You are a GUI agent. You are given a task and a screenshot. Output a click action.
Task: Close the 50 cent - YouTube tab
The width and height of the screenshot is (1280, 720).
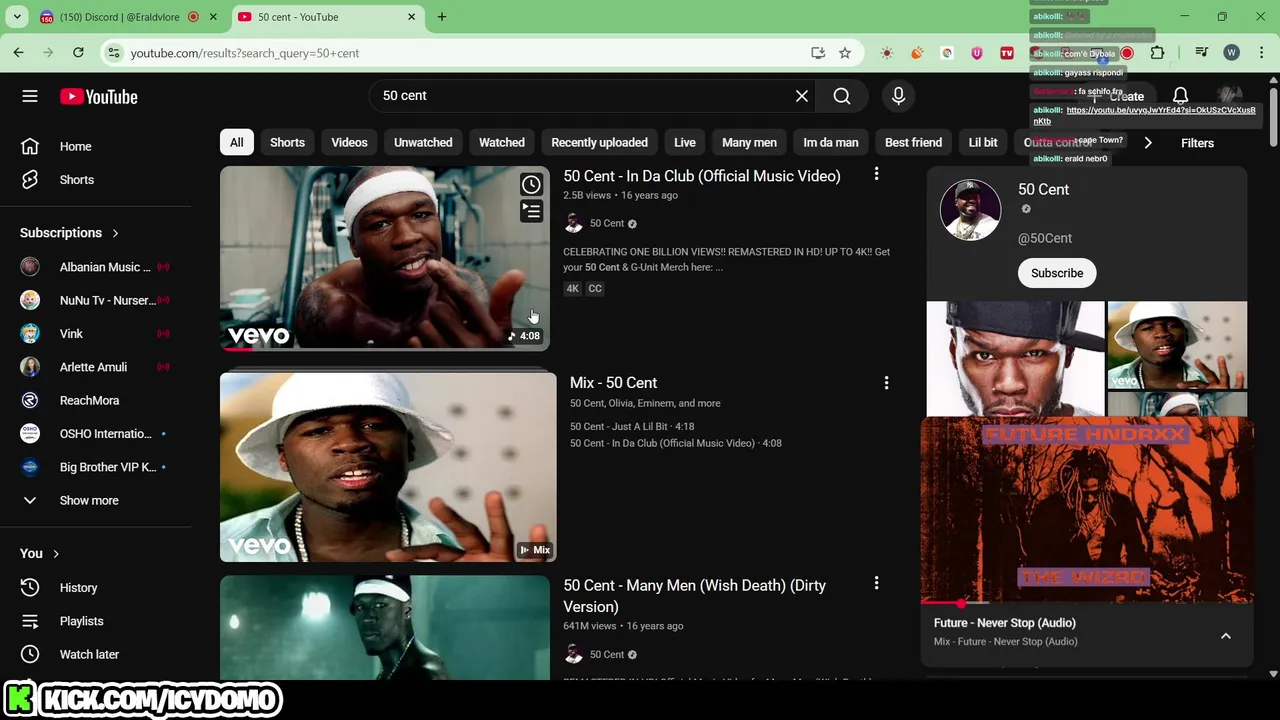[x=411, y=17]
